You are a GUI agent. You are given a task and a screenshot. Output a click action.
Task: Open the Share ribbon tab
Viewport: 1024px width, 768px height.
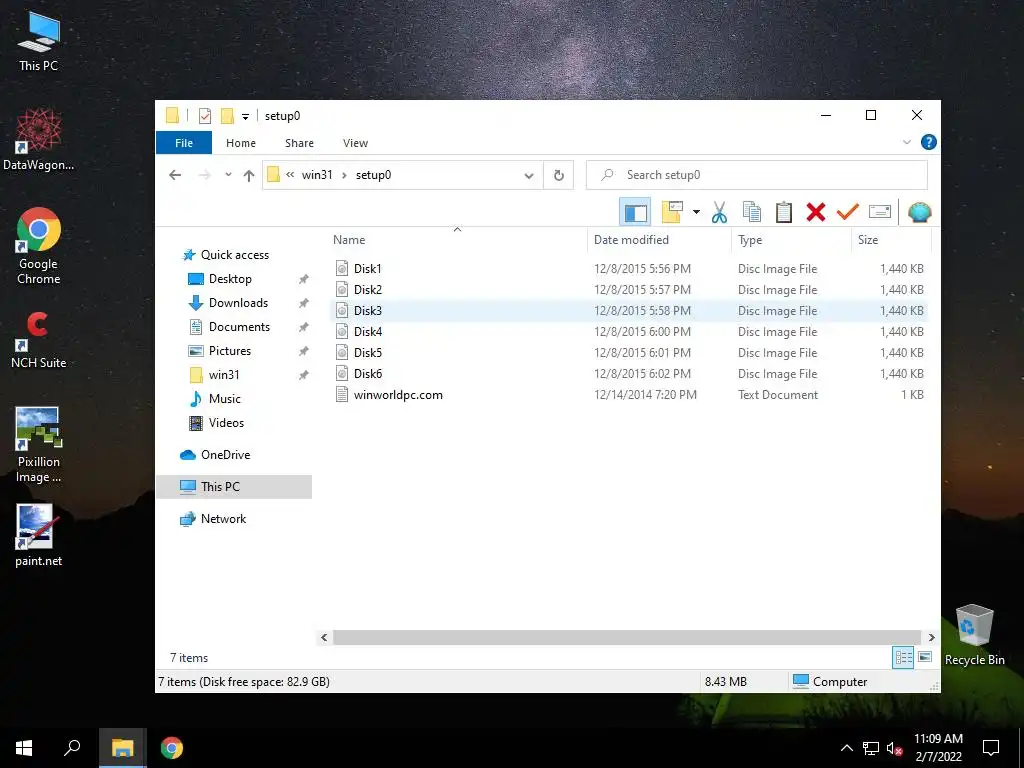(x=299, y=143)
